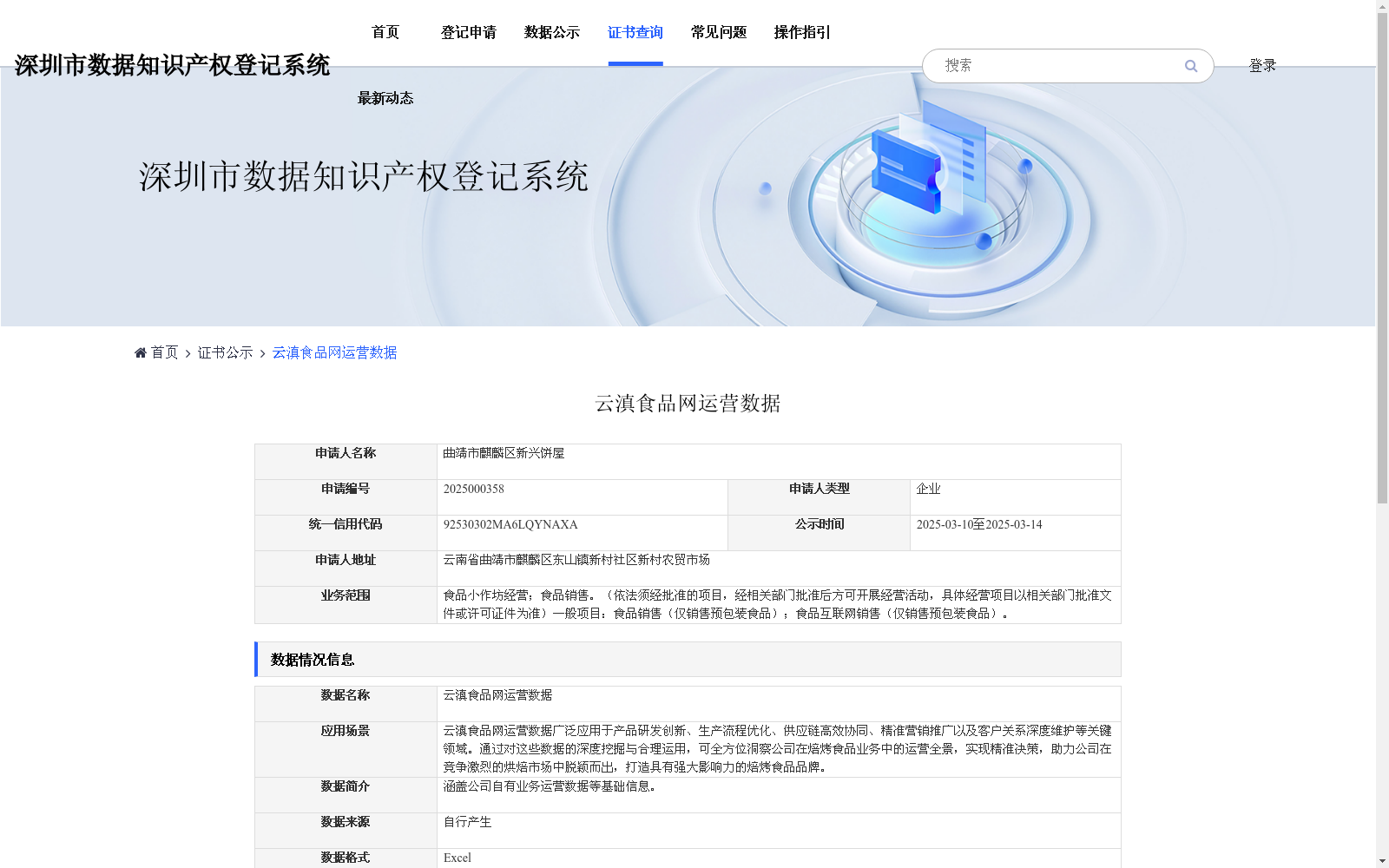Viewport: 1389px width, 868px height.
Task: Click the 申请人名称 label cell
Action: [x=346, y=462]
